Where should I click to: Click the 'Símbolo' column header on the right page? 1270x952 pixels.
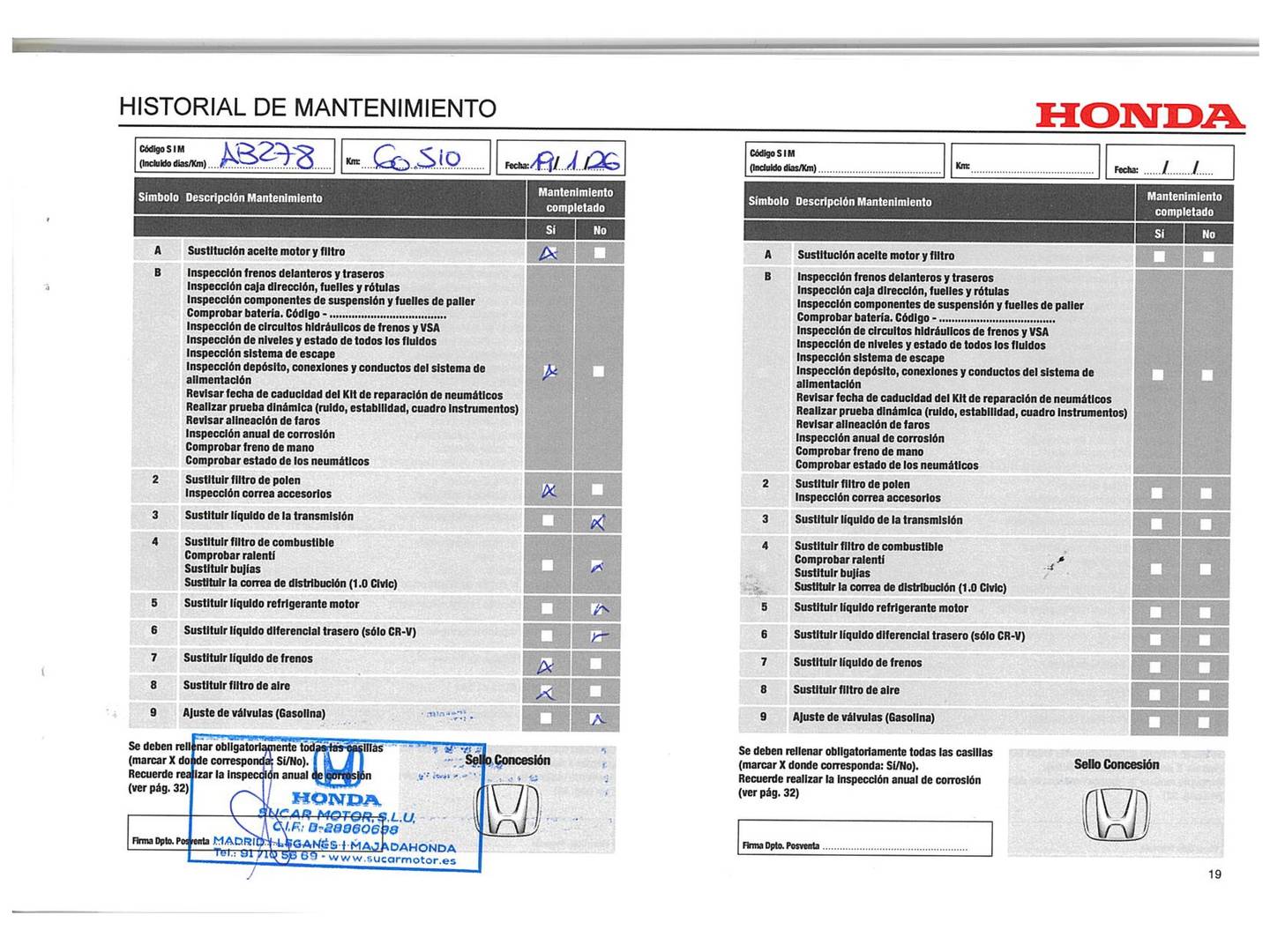(767, 201)
